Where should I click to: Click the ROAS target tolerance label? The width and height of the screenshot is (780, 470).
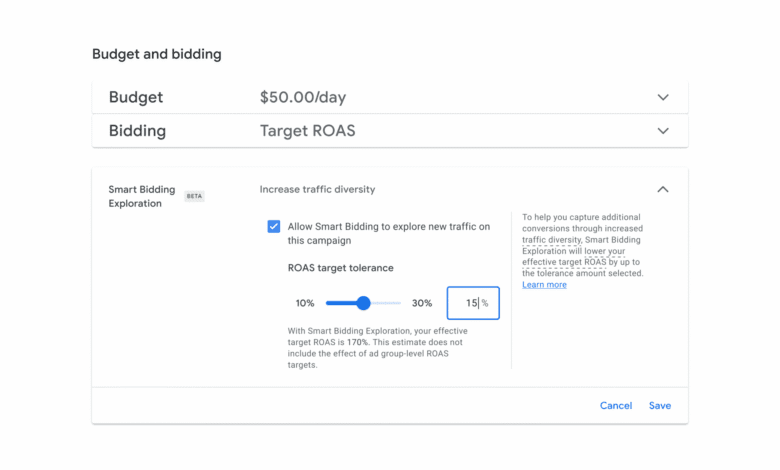[341, 268]
